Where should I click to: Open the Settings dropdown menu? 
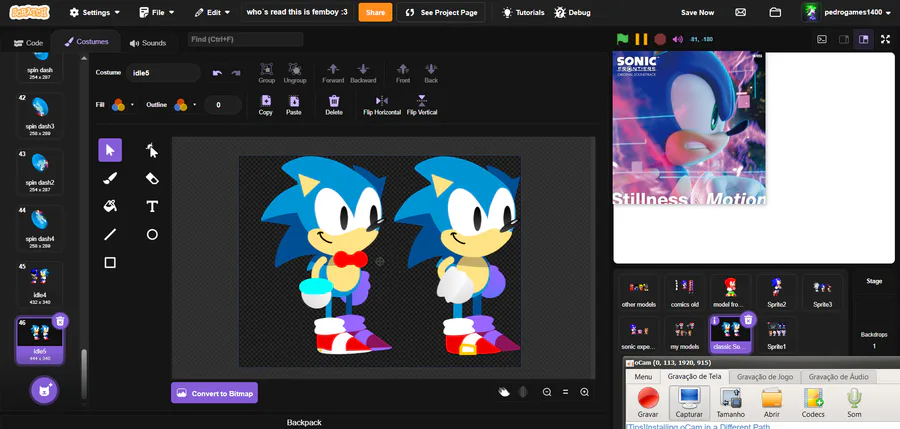pos(95,12)
